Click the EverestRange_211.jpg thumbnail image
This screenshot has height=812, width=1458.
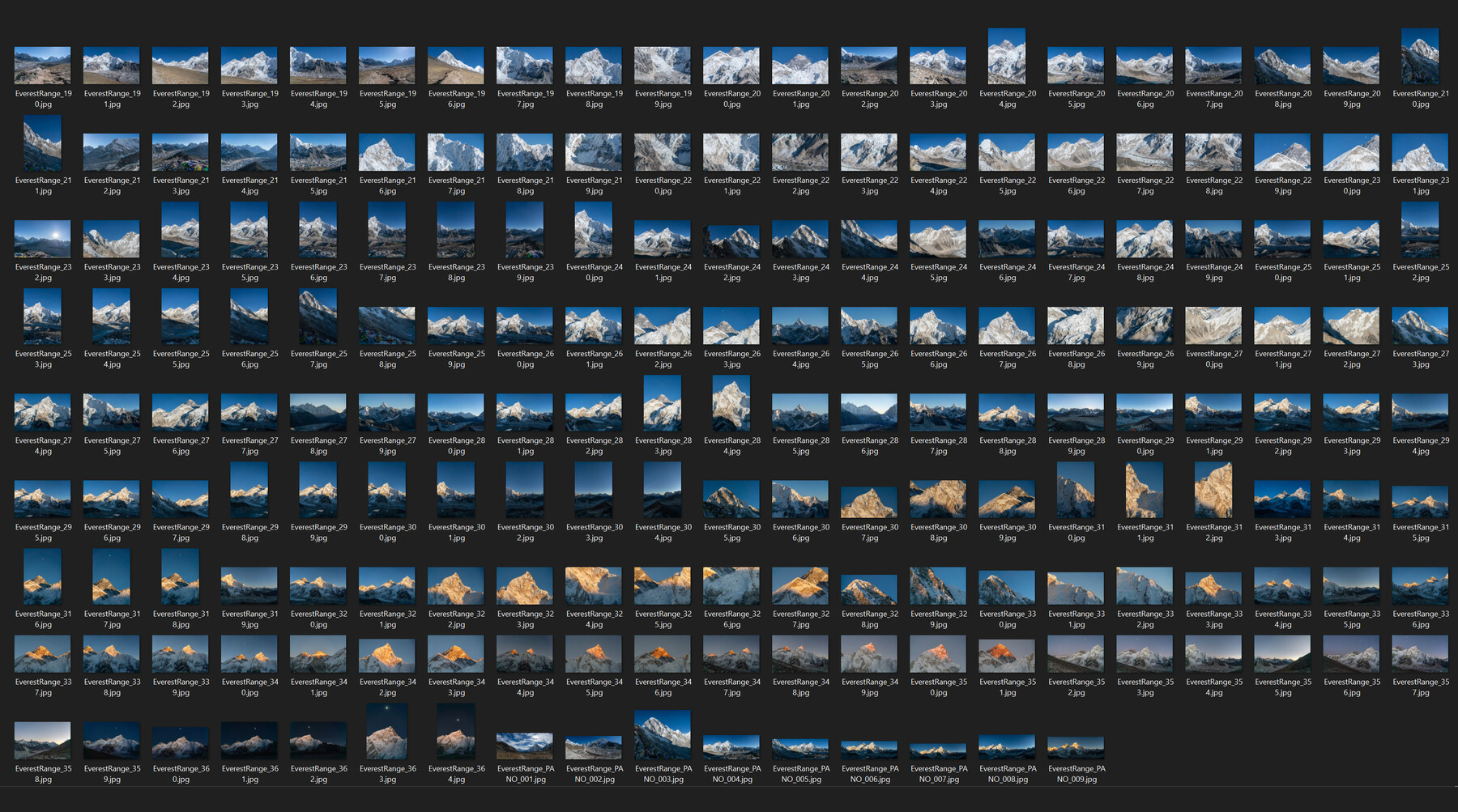[43, 143]
